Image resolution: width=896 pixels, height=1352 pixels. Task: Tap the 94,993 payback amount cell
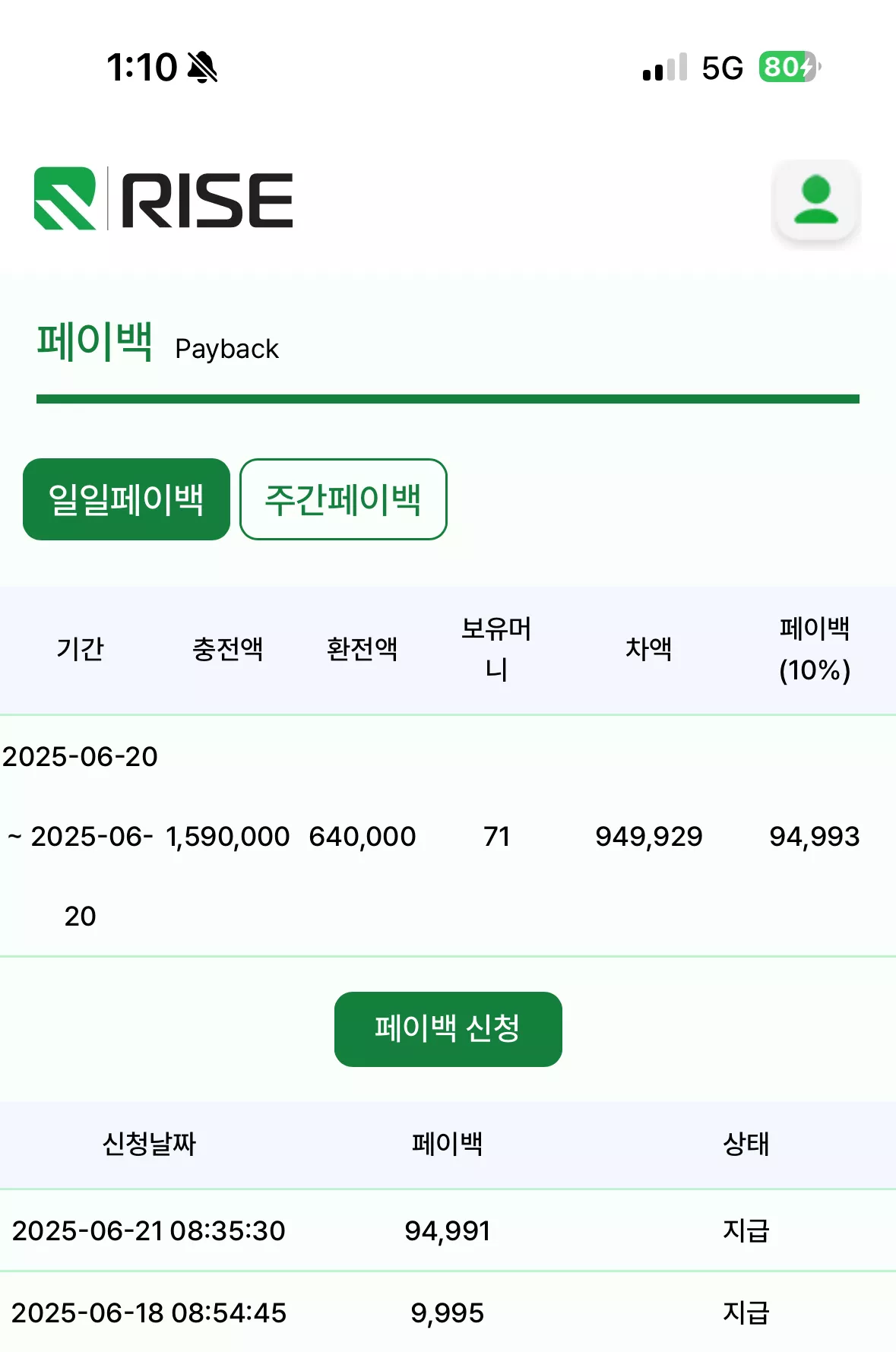click(814, 836)
